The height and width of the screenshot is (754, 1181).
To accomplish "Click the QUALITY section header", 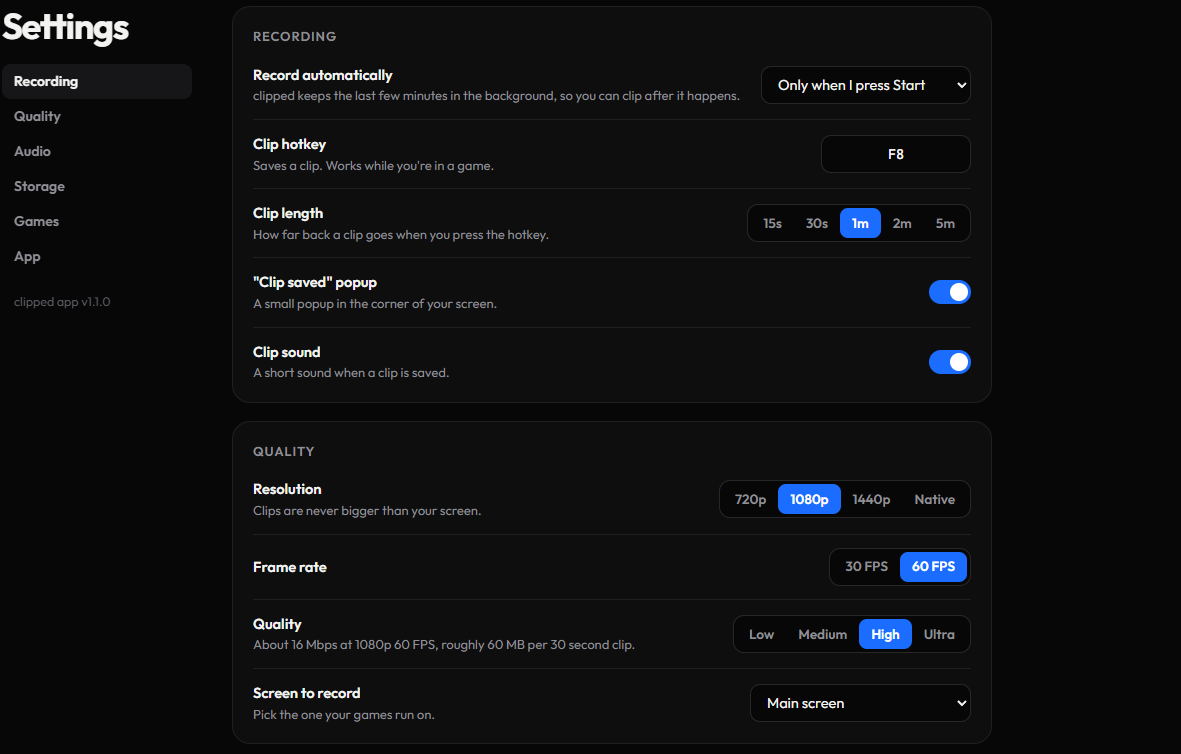I will (x=284, y=452).
